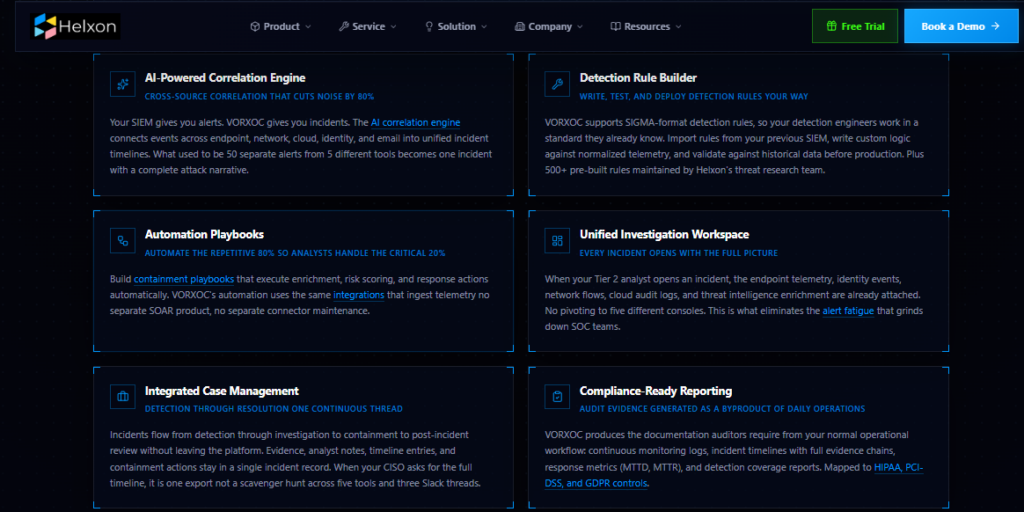Image resolution: width=1024 pixels, height=512 pixels.
Task: Click 'Write, test, and deploy detection rules' subtitle
Action: (x=694, y=97)
